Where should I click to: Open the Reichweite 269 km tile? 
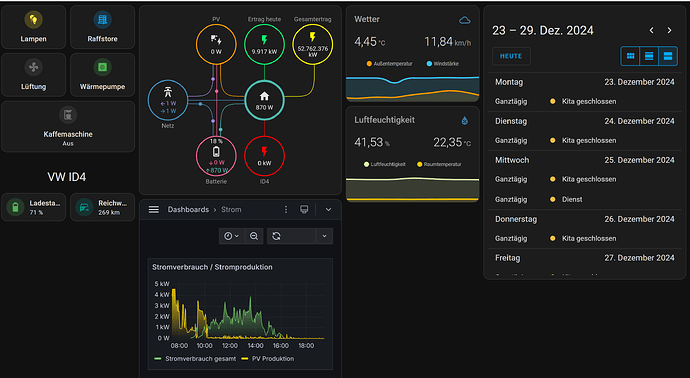tap(103, 207)
